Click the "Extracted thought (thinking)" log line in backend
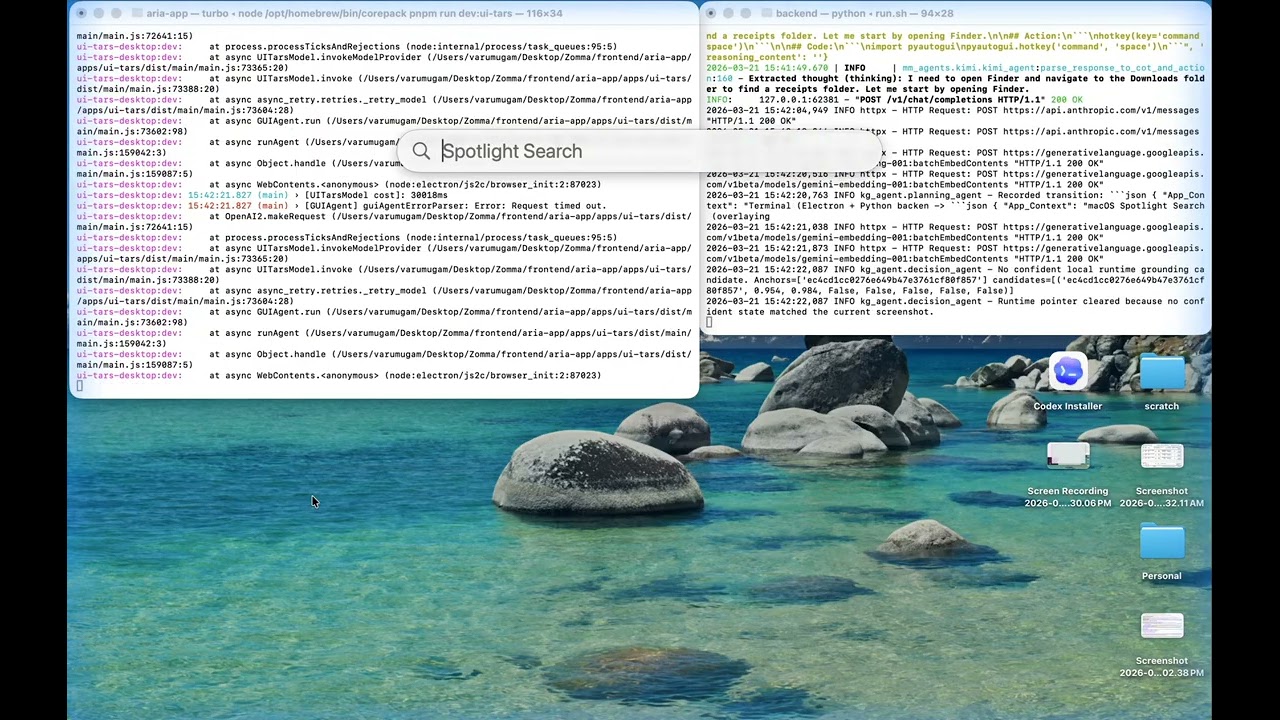Image resolution: width=1280 pixels, height=720 pixels. [x=955, y=84]
